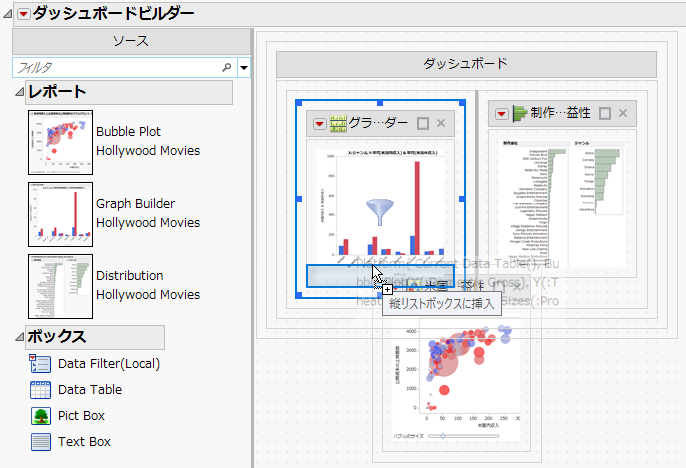Open the filter options dropdown arrow
Image resolution: width=686 pixels, height=468 pixels.
pos(244,68)
